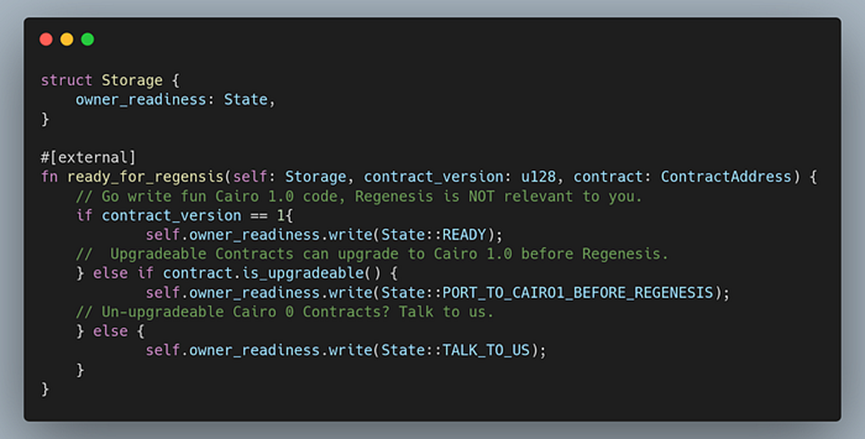
Task: Click the Storage struct name
Action: point(132,80)
